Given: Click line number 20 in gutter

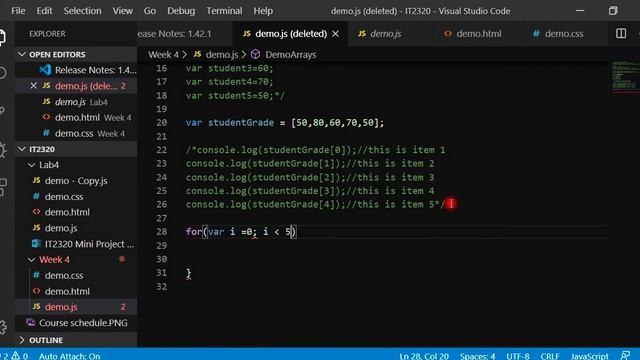Looking at the screenshot, I should point(162,122).
